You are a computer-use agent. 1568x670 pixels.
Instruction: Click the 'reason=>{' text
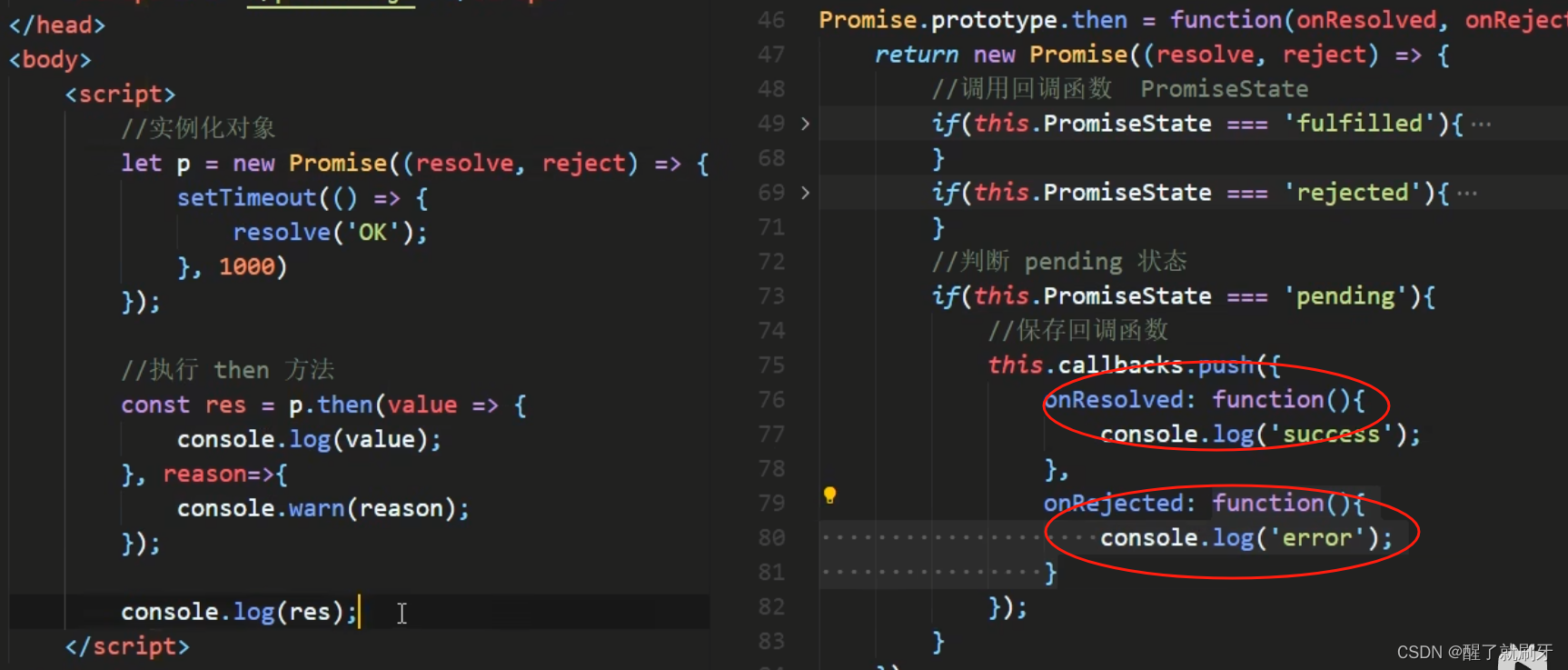[225, 475]
